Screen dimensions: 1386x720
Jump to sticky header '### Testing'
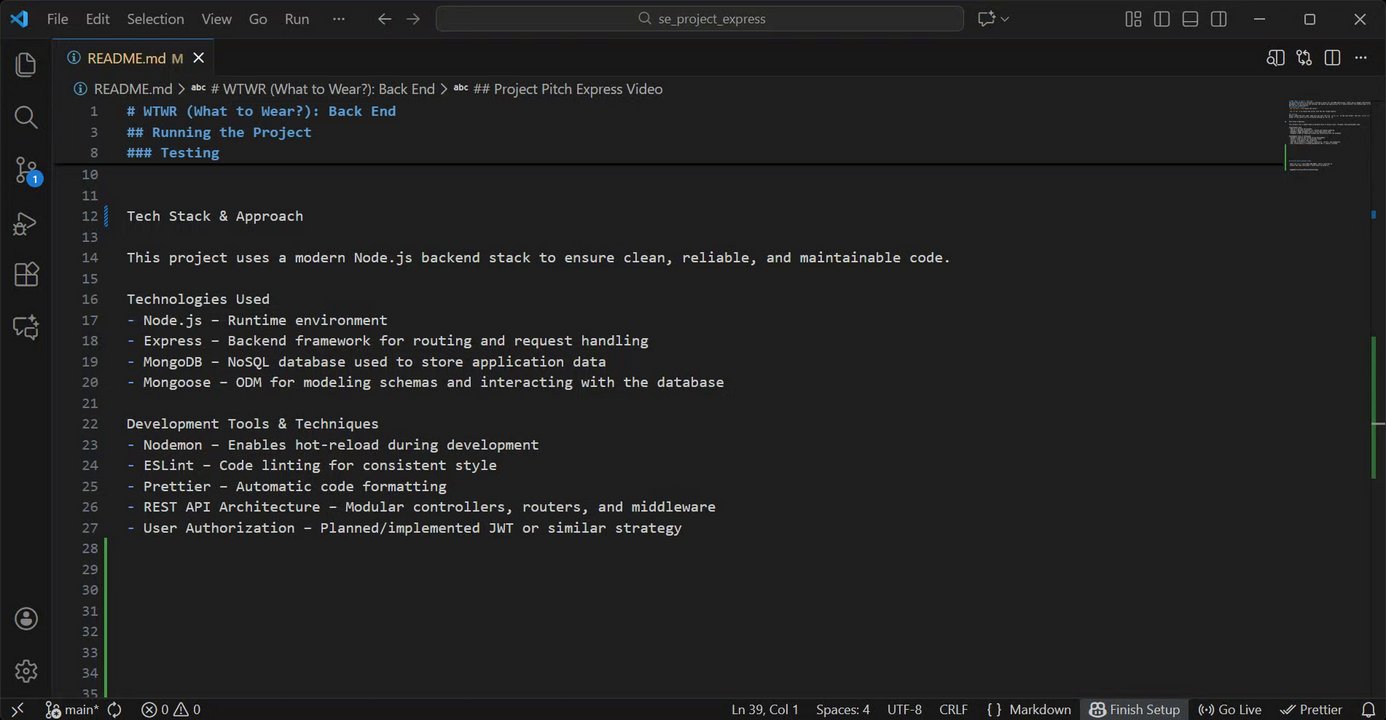tap(173, 153)
